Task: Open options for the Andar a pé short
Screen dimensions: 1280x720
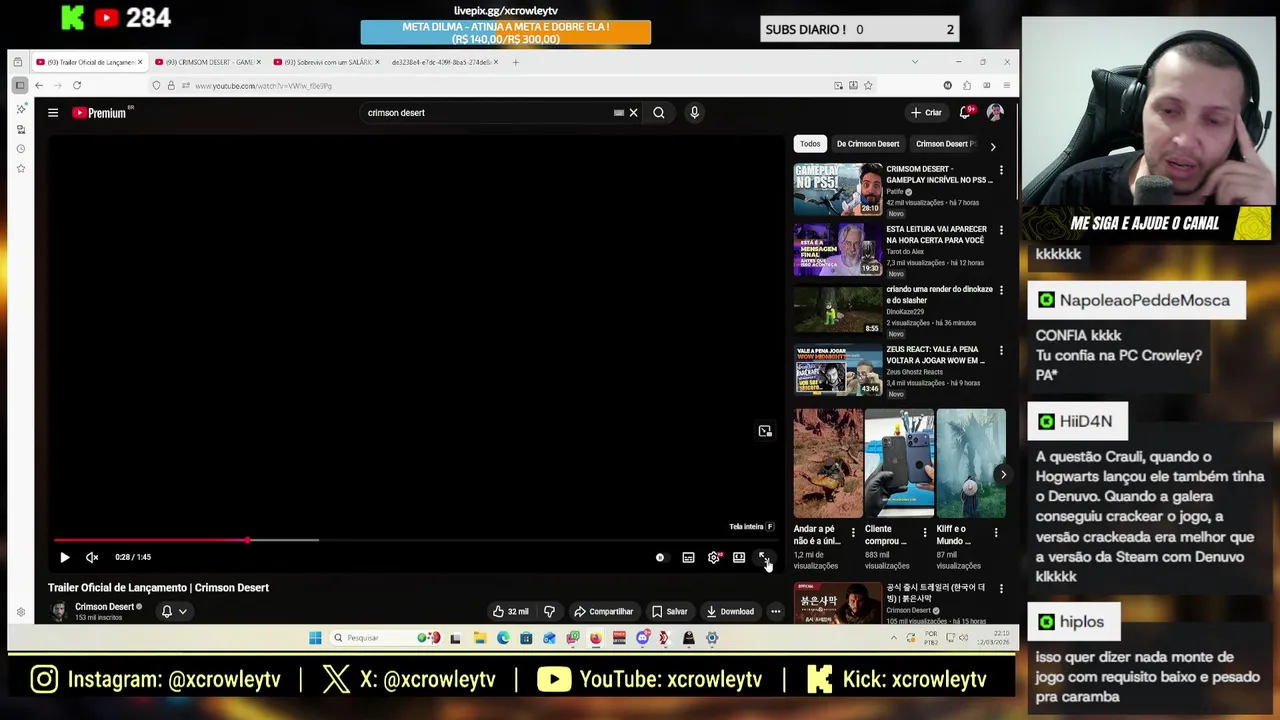Action: 853,533
